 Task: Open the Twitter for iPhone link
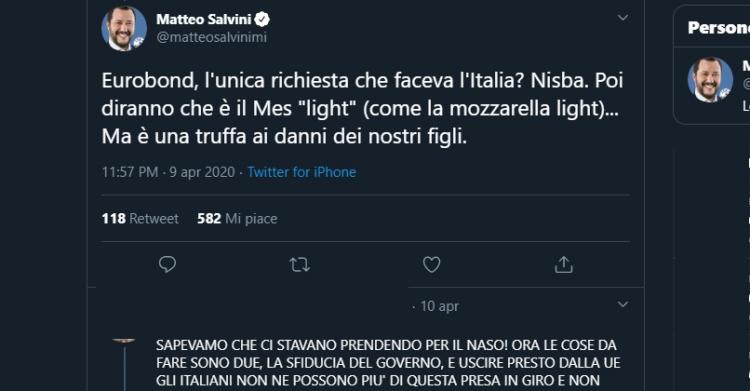point(302,172)
